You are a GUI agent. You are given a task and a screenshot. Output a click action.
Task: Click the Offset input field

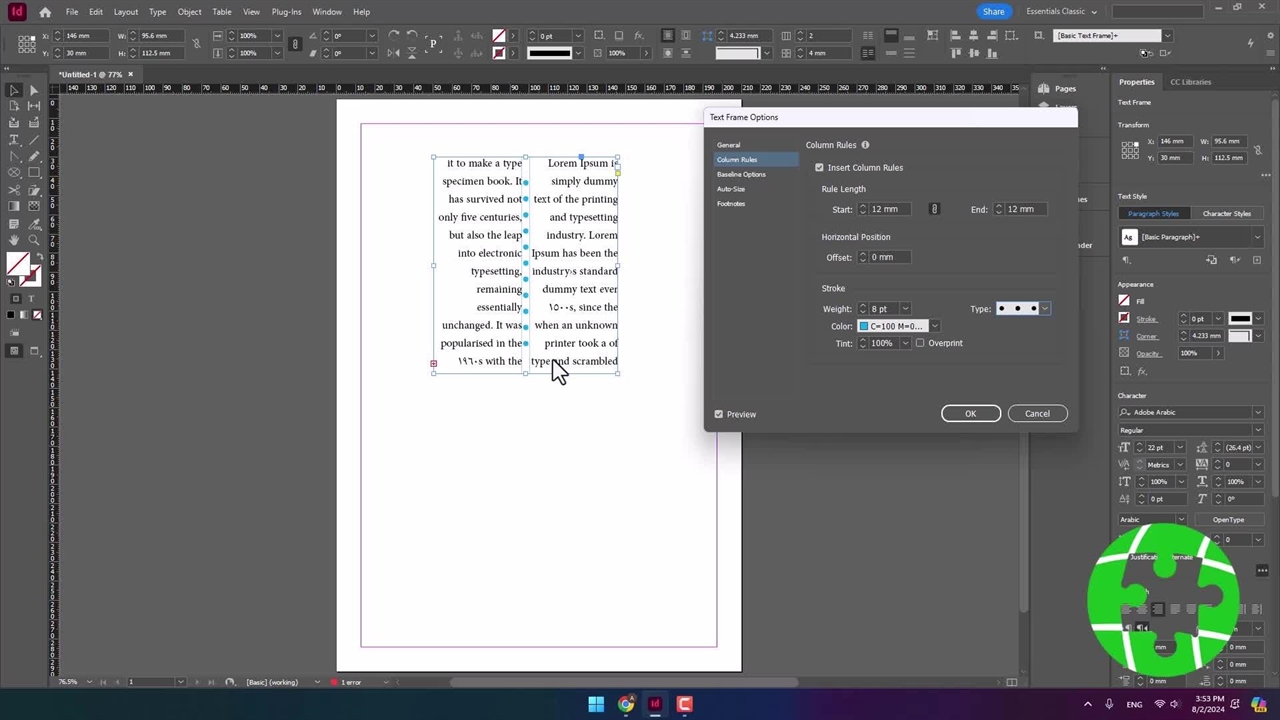tap(888, 257)
